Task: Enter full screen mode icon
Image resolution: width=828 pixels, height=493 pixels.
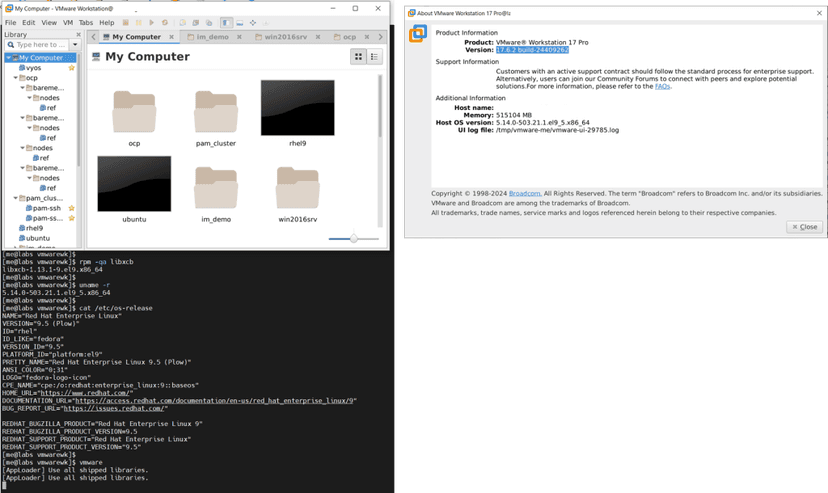Action: (x=252, y=22)
